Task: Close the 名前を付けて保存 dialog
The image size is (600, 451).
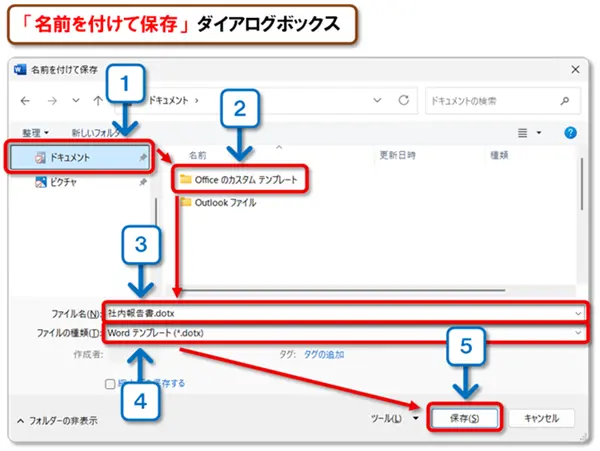Action: 575,70
